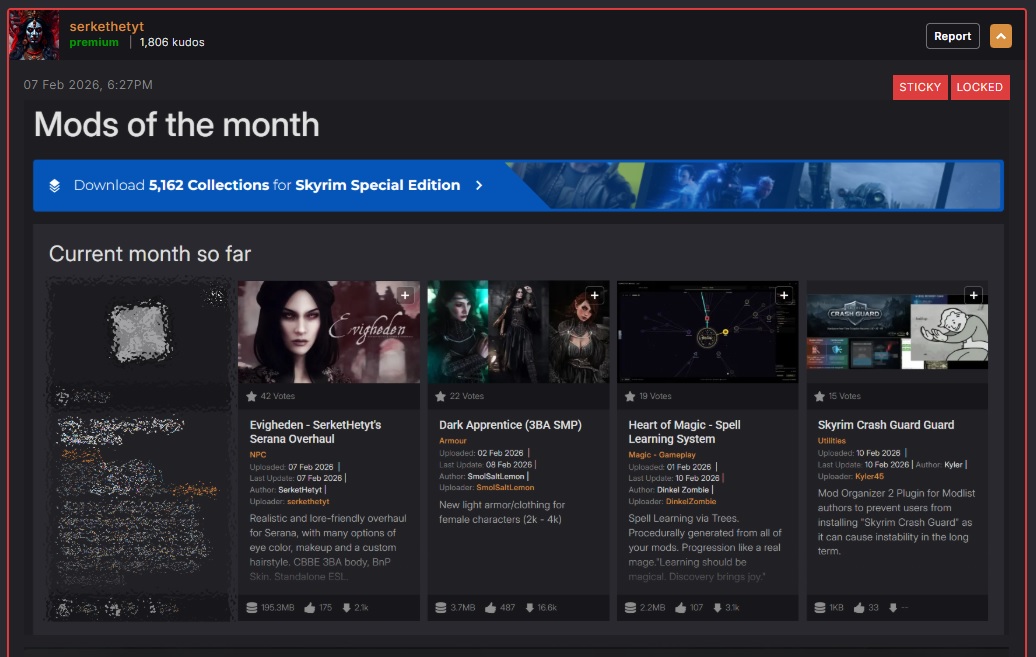Add Skyrim Crash Guard Guard with plus icon
Screen dimensions: 1036x657
(973, 295)
